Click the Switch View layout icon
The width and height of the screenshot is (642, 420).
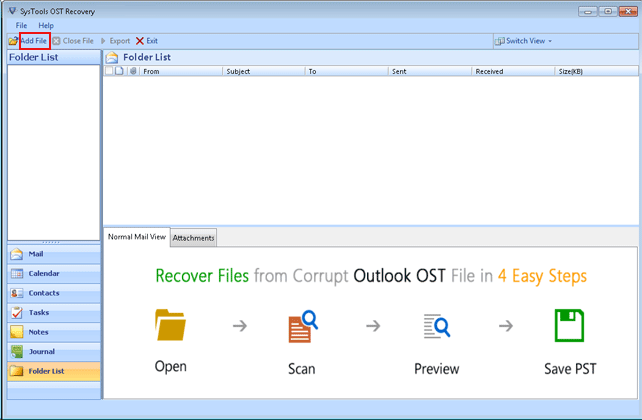click(x=500, y=41)
